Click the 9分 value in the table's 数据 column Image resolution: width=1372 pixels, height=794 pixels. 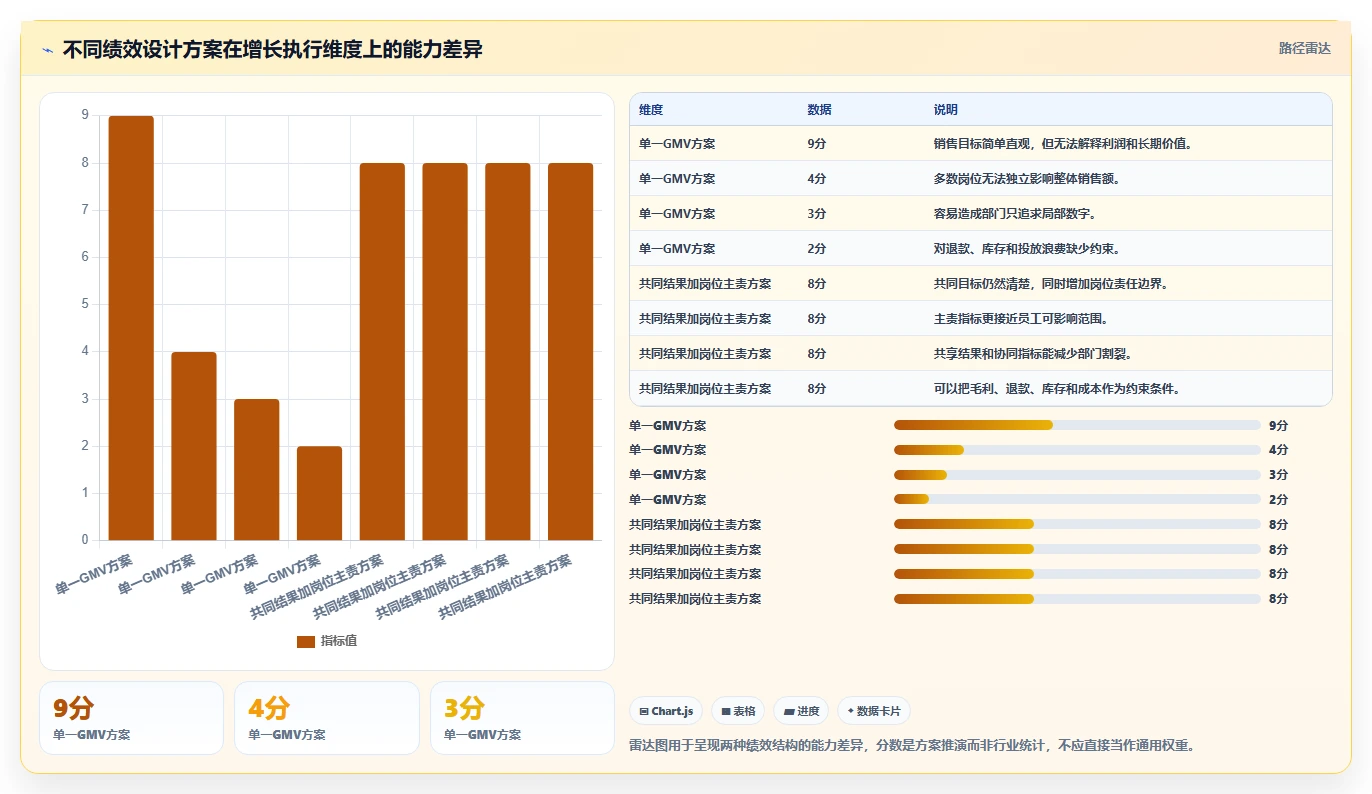tap(817, 144)
